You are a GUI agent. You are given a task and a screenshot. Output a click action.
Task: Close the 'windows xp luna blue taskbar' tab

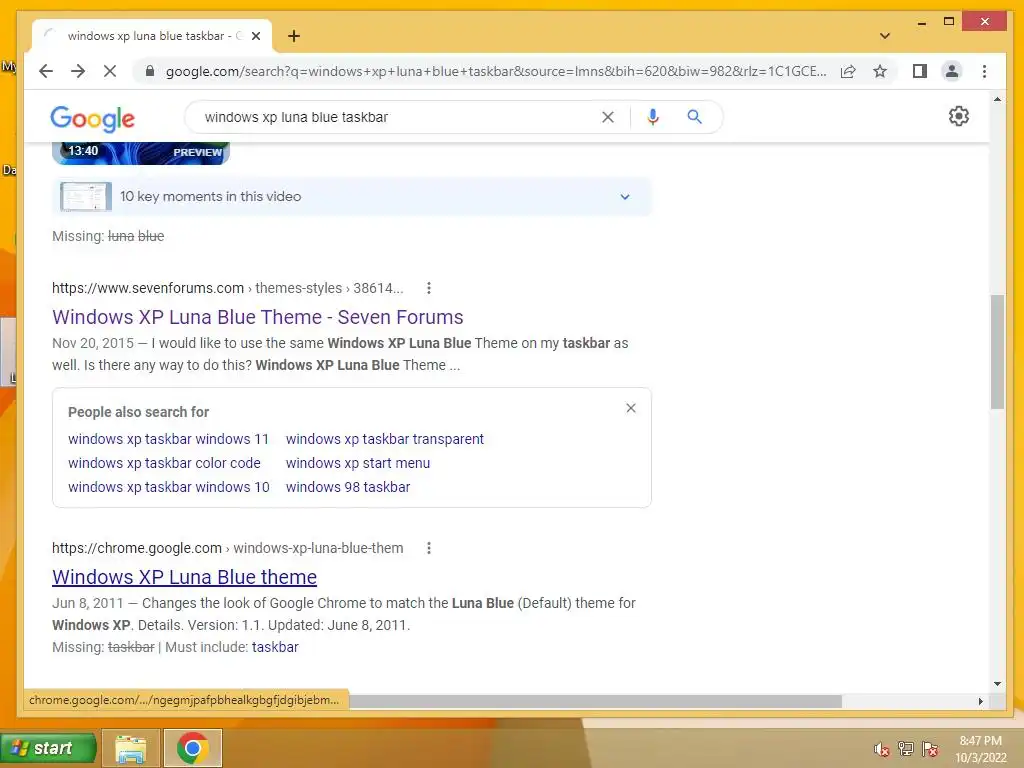[x=256, y=36]
